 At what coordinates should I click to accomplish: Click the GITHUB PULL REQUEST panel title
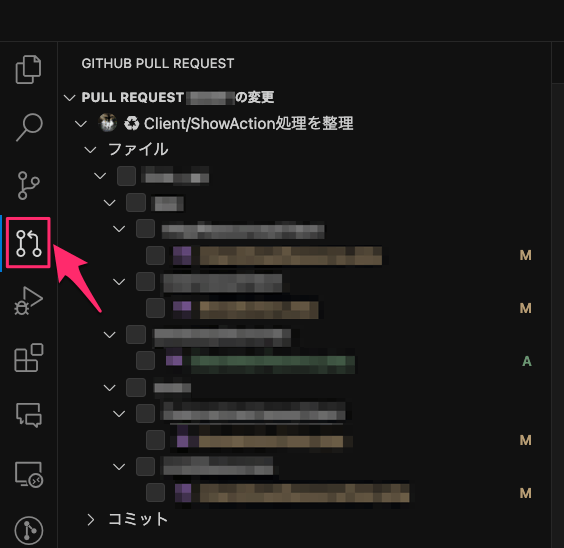(x=158, y=64)
